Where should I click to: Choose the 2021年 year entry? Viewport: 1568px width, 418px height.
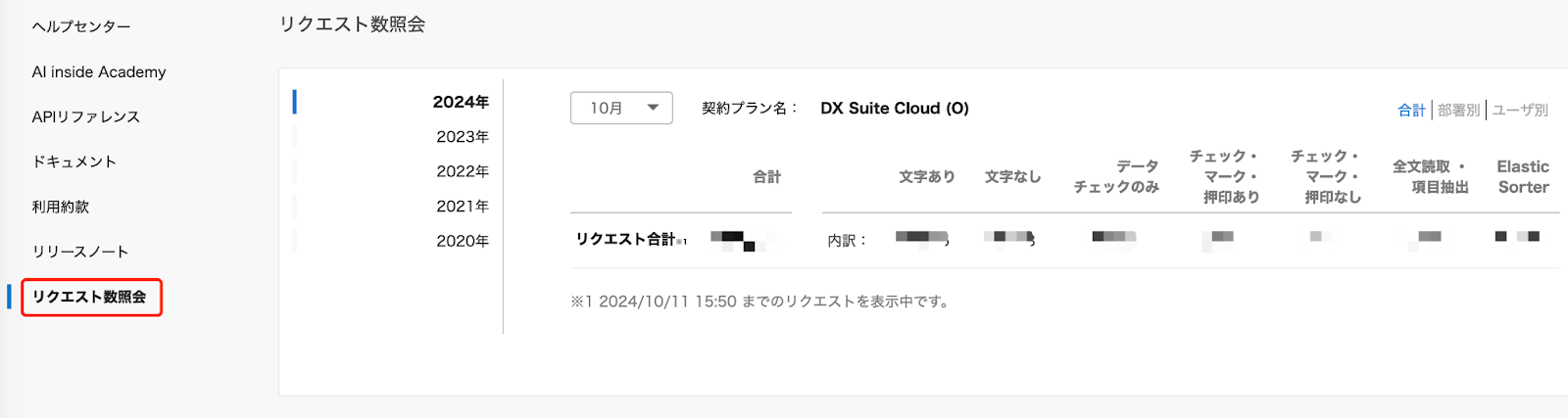[x=463, y=206]
